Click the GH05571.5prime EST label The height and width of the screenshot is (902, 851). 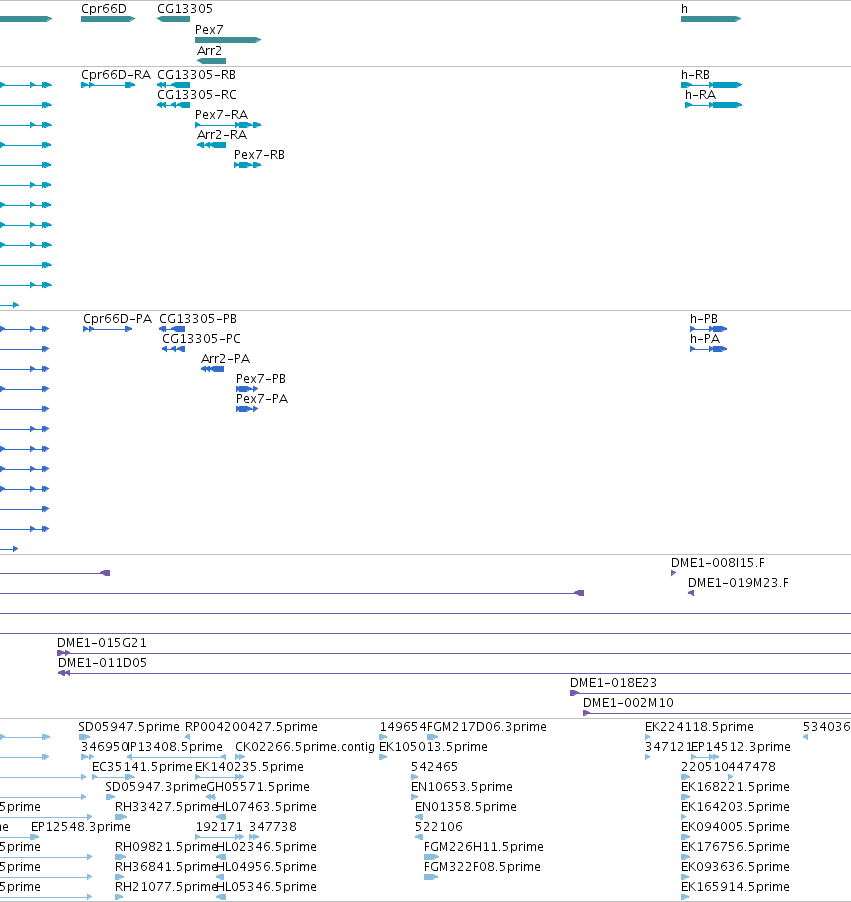point(258,786)
